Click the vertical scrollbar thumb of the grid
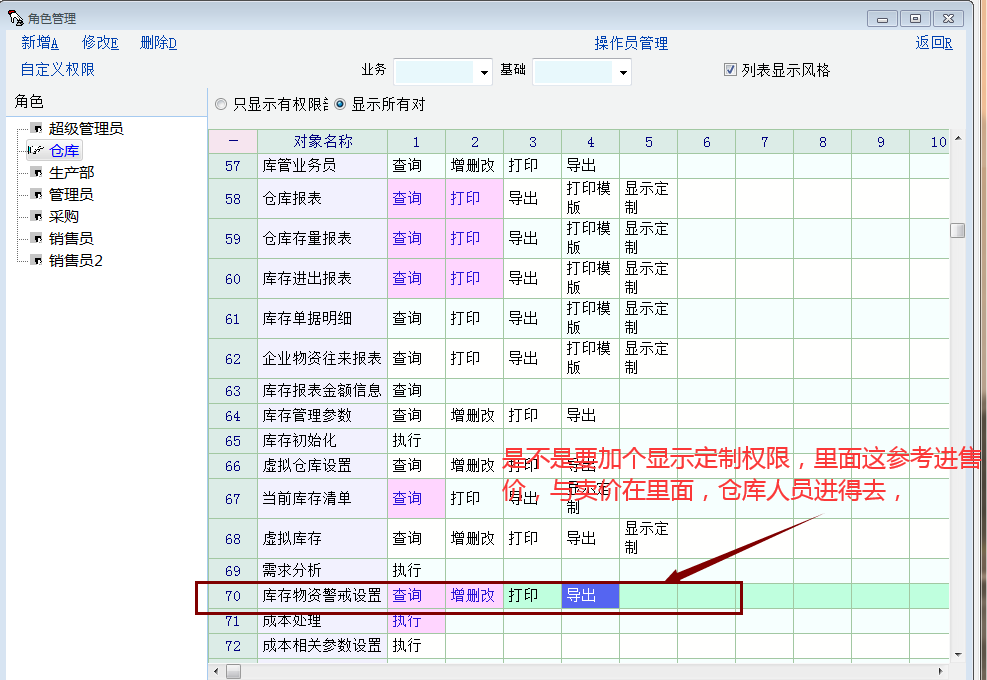Viewport: 987px width, 680px height. coord(957,230)
